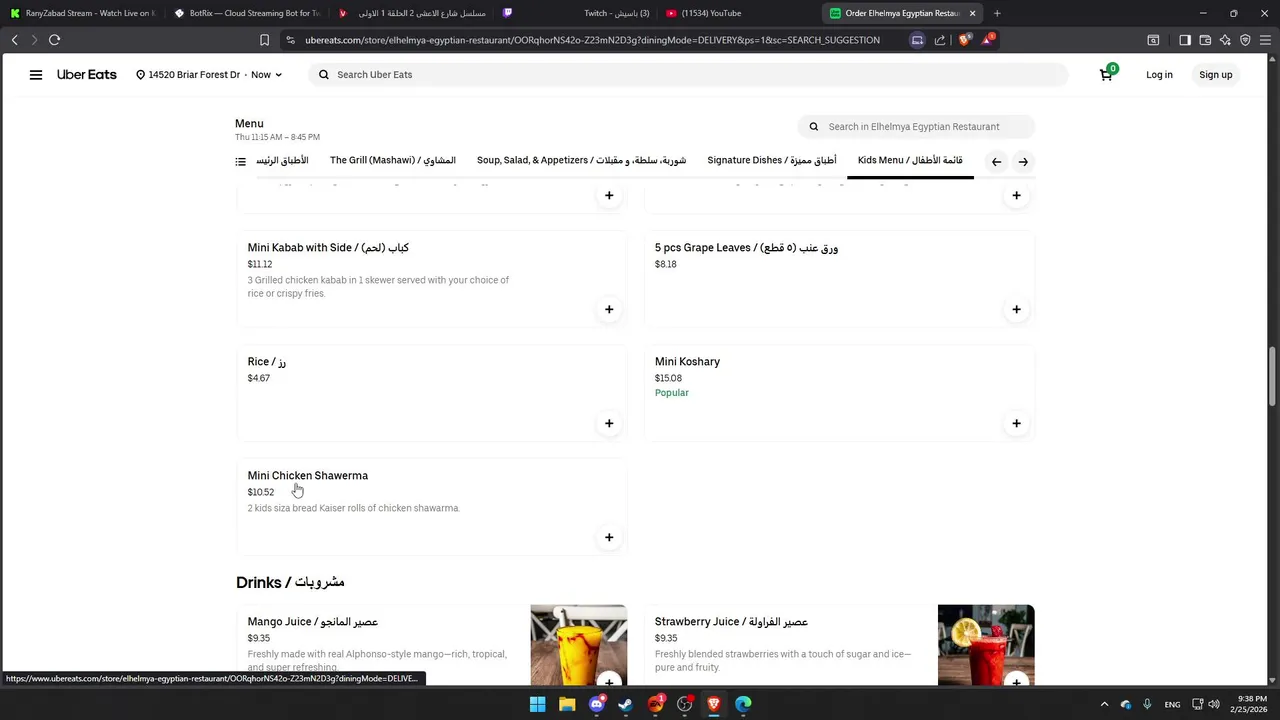
Task: Add Mini Kabab with Side to cart
Action: (609, 309)
